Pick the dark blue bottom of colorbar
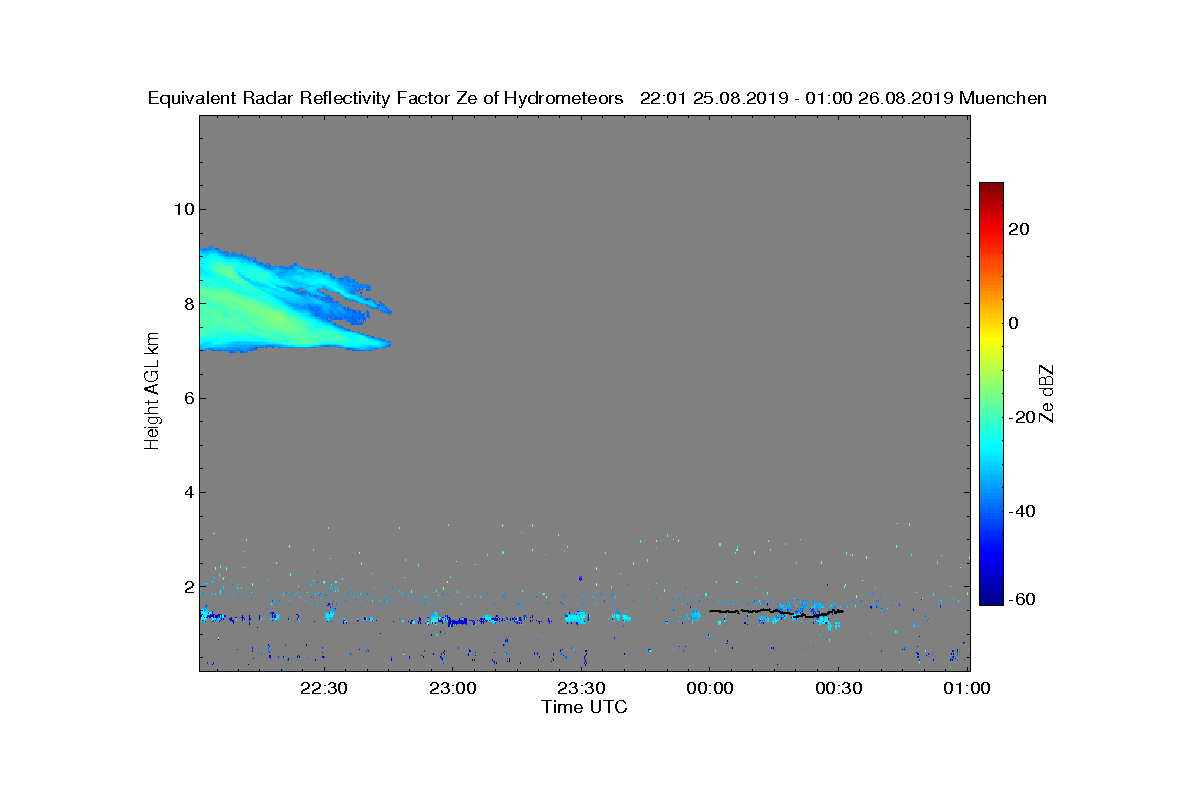 (991, 598)
